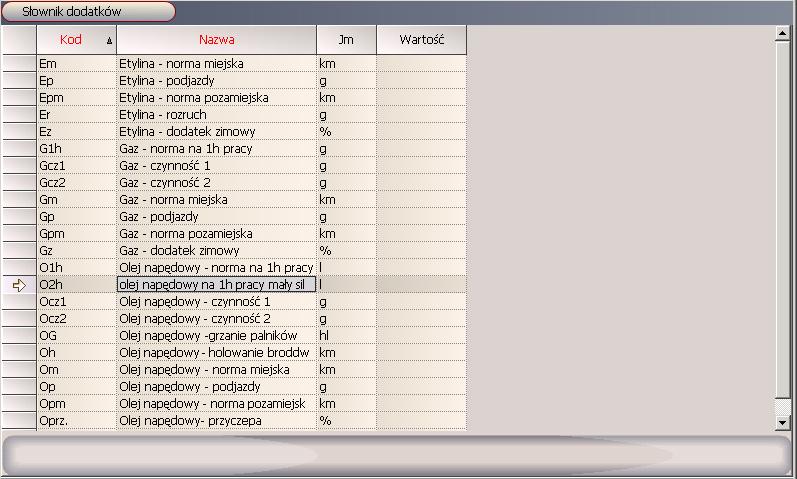Viewport: 797px width, 479px height.
Task: Select the 'O1h' code cell
Action: 77,267
